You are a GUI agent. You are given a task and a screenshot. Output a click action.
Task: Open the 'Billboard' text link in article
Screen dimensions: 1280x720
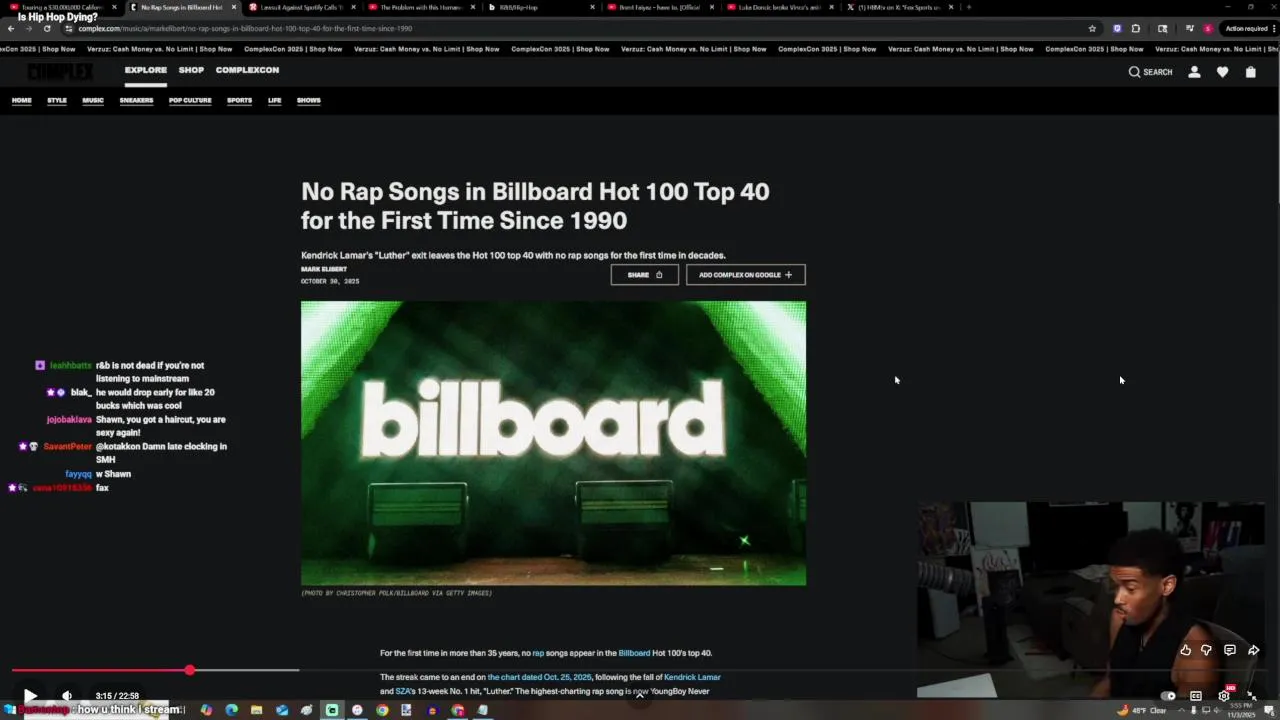pos(634,653)
